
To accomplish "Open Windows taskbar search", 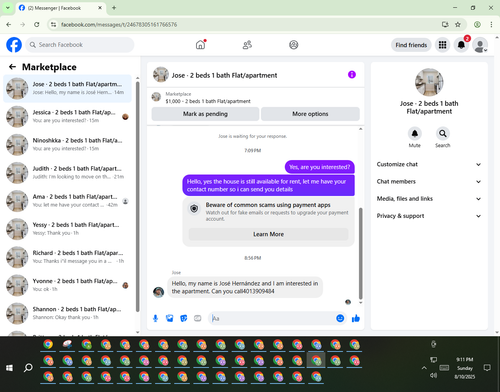I will pos(28,368).
